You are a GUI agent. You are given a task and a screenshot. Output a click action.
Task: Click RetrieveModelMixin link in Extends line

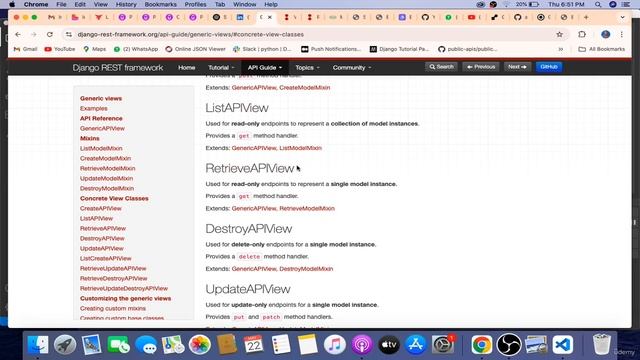[307, 209]
